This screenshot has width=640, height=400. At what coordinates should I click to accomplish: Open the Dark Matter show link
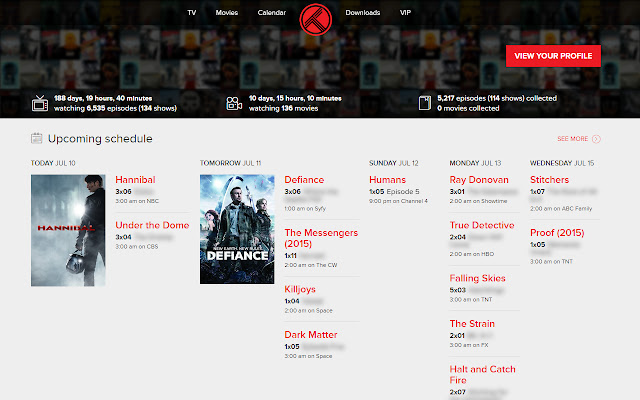point(311,335)
